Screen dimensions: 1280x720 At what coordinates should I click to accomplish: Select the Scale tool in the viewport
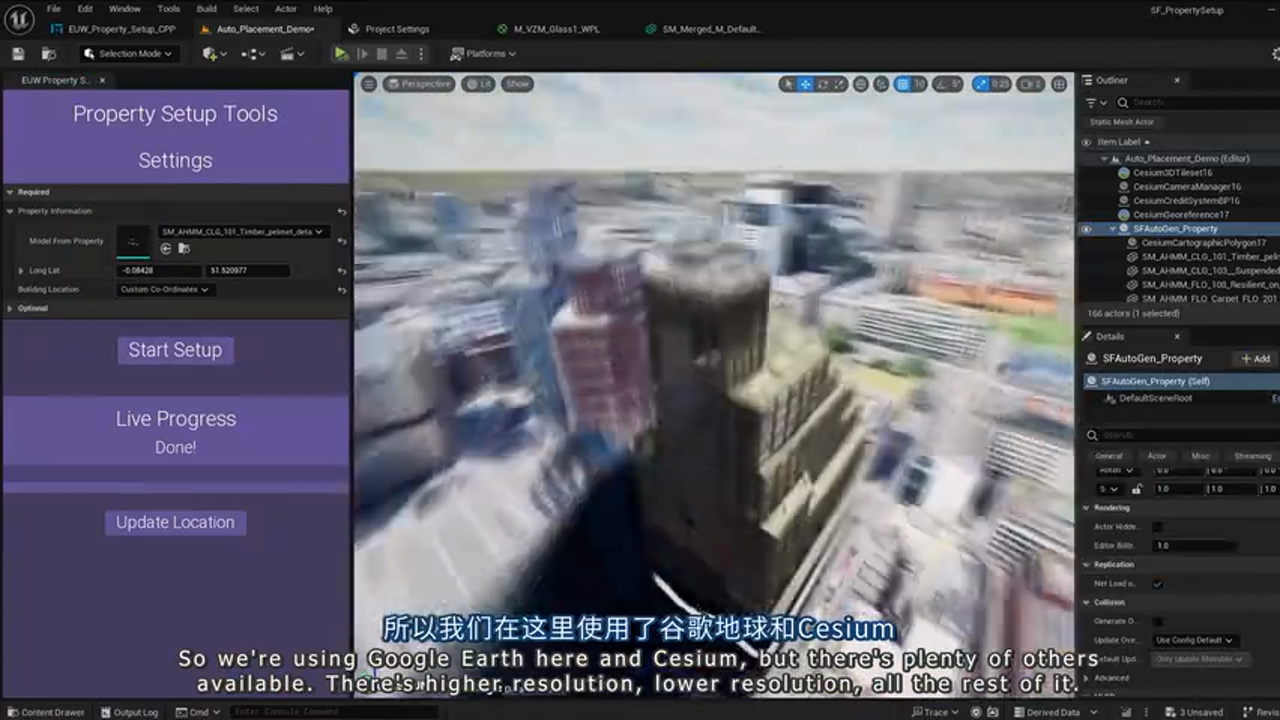[x=839, y=84]
